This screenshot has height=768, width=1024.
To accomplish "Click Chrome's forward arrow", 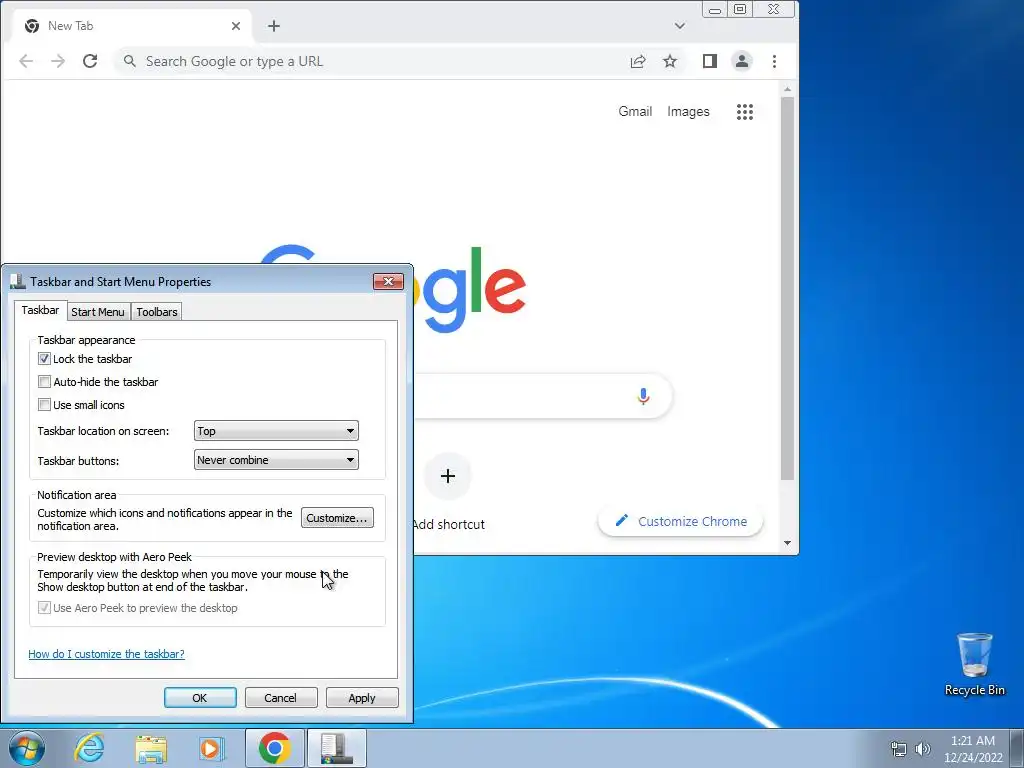I will click(58, 61).
